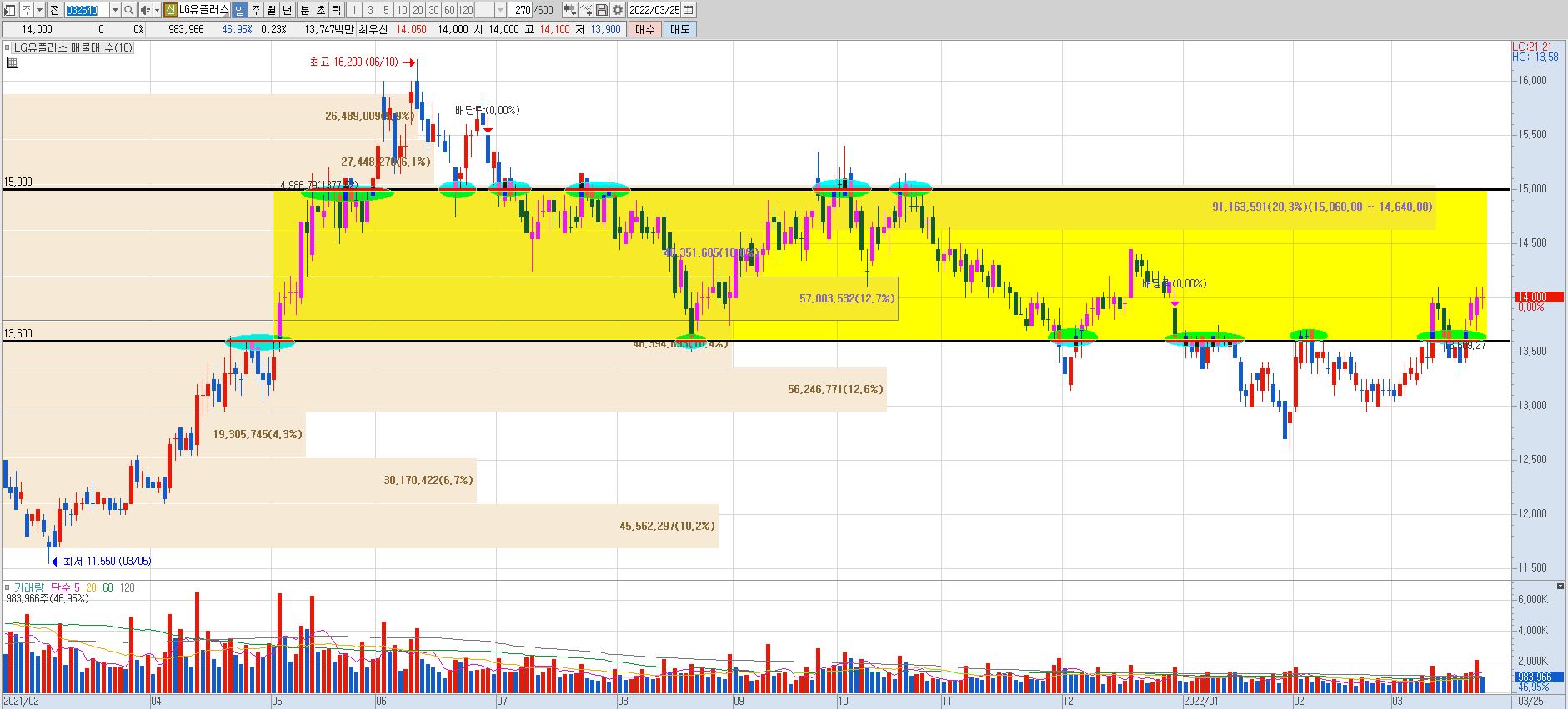Click the 매수 buy button
This screenshot has width=1568, height=709.
tap(644, 29)
